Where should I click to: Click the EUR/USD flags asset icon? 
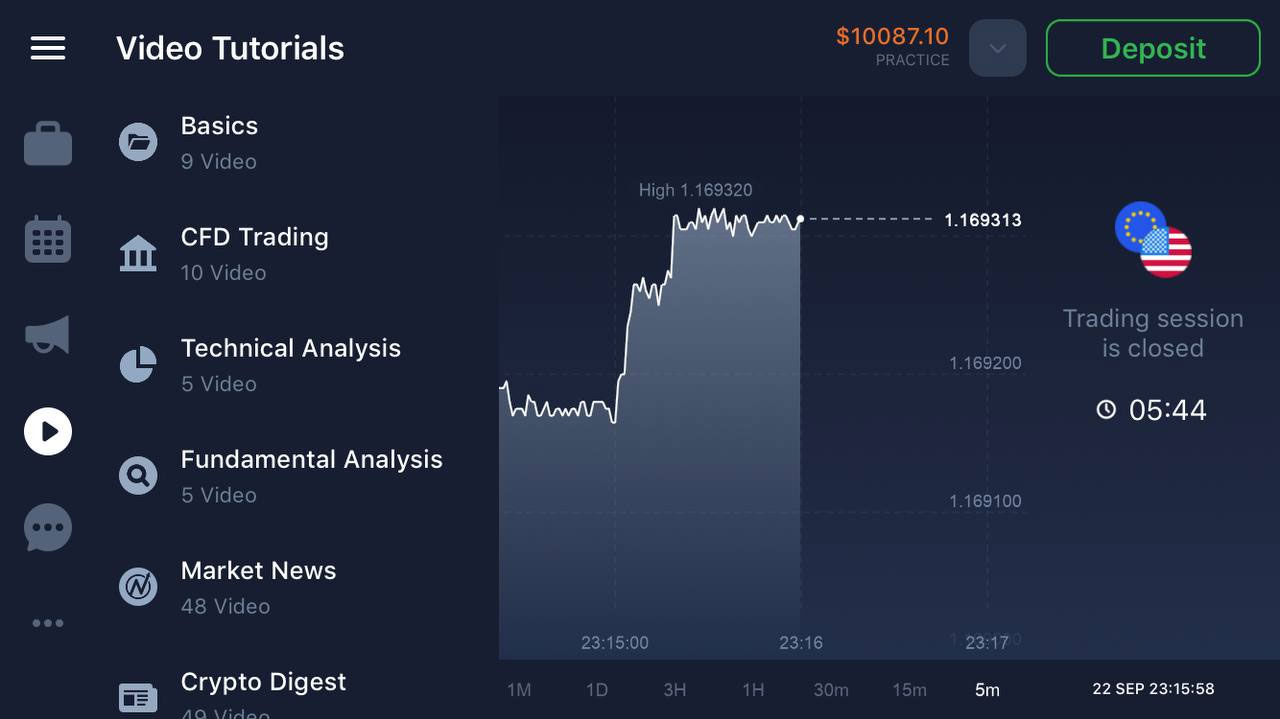click(x=1153, y=240)
